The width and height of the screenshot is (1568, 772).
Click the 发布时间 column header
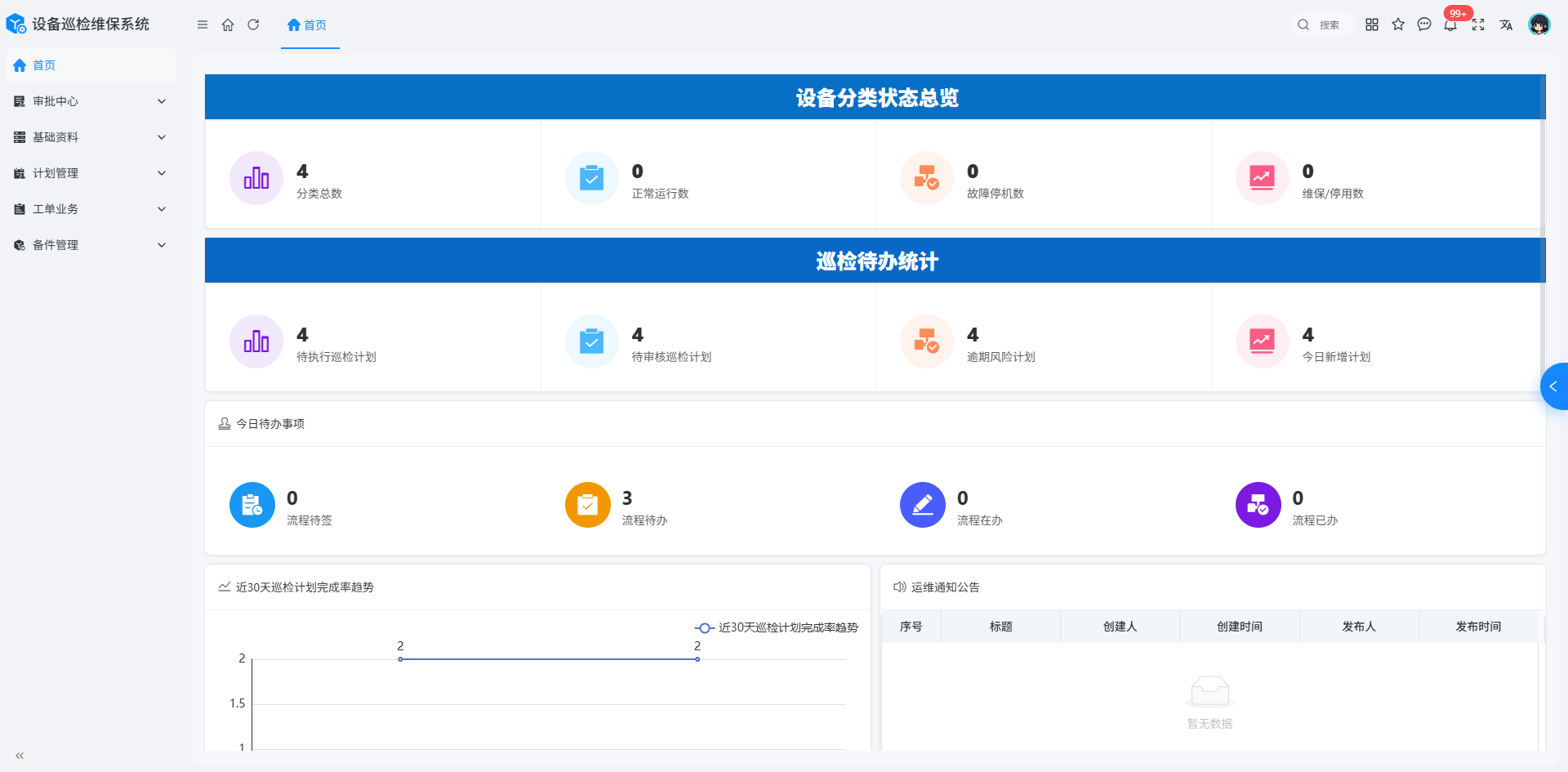(x=1478, y=627)
